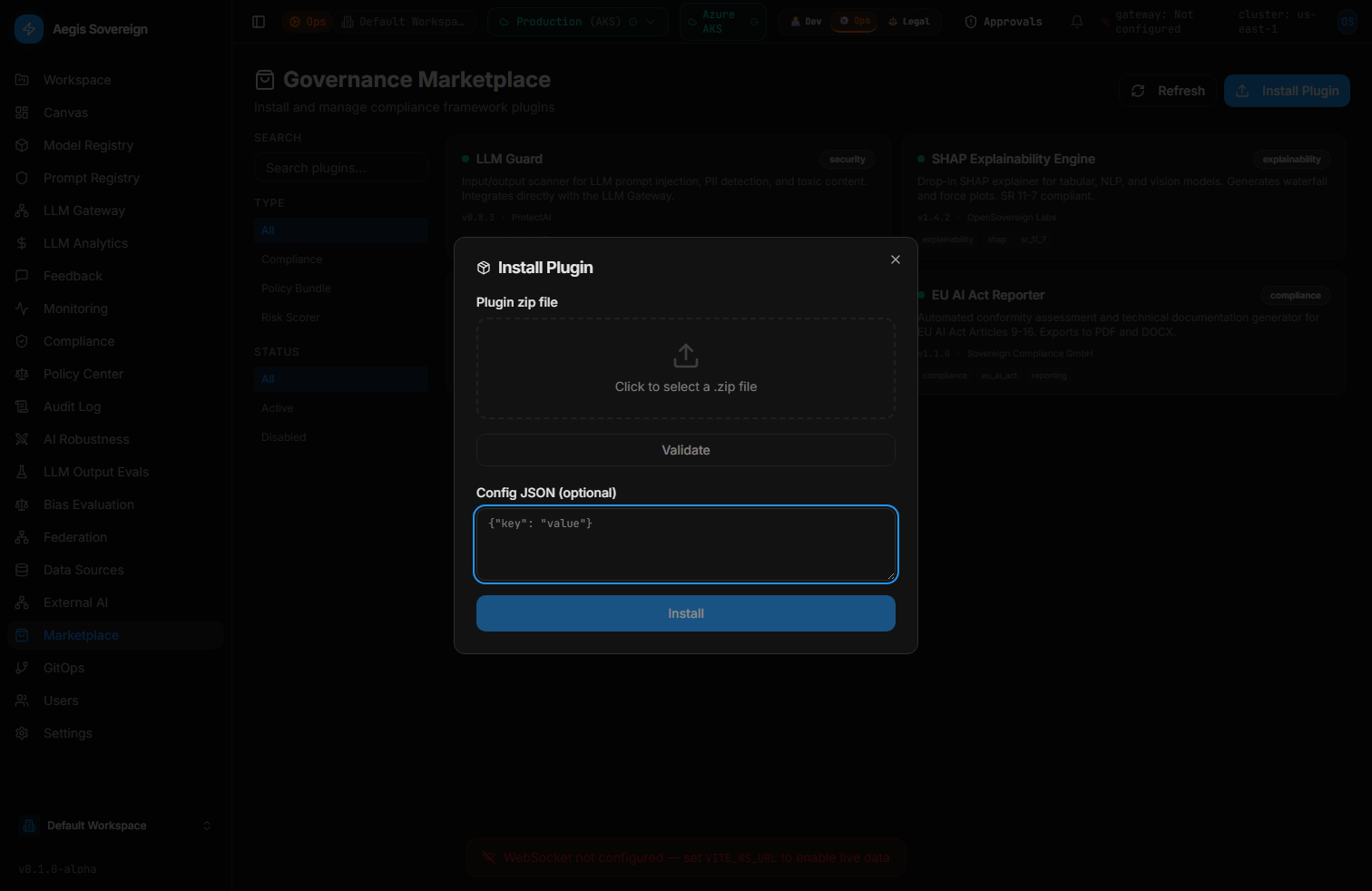Click the Policy Center scales icon
The image size is (1372, 891).
tap(22, 374)
